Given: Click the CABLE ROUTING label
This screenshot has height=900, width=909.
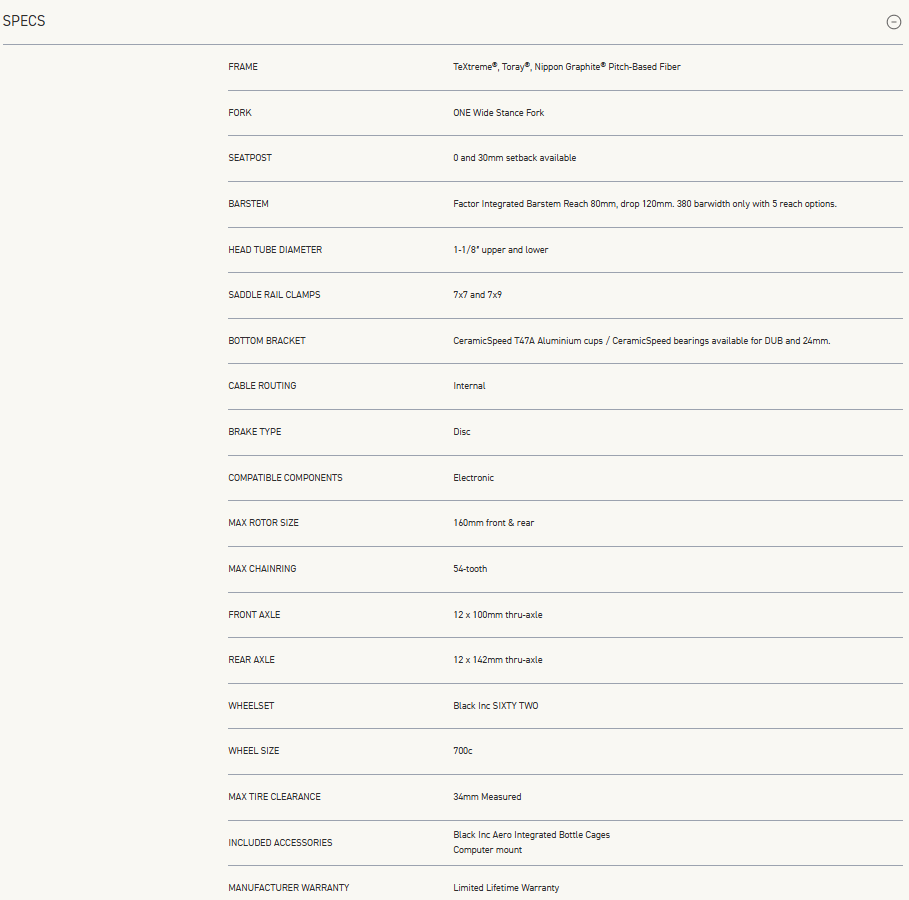Looking at the screenshot, I should (262, 386).
